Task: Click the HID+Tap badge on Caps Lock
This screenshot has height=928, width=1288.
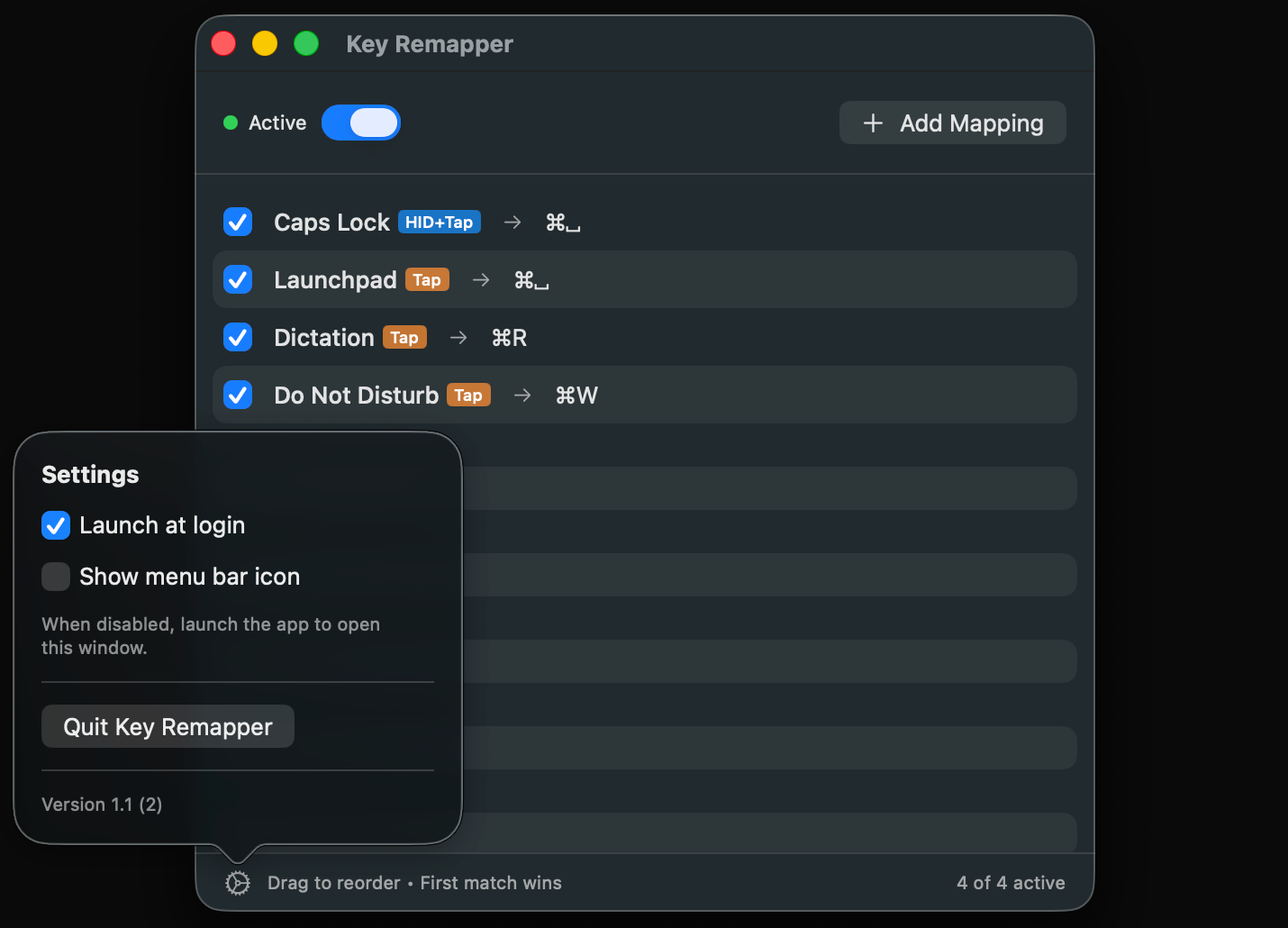Action: click(x=439, y=222)
